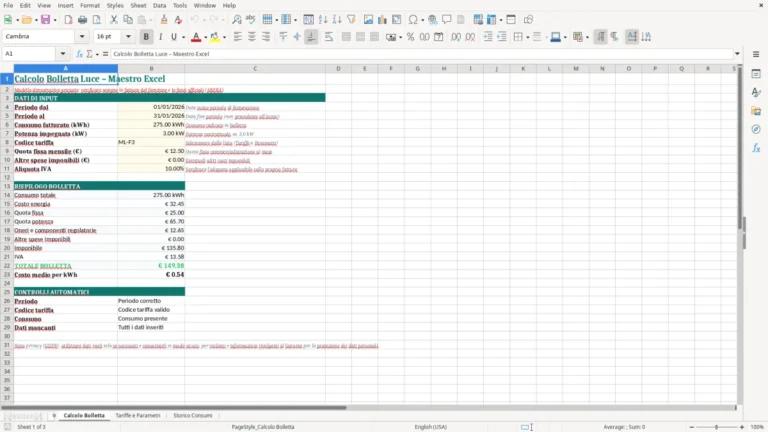Format the cell as percent
The image size is (768, 432).
pyautogui.click(x=410, y=37)
